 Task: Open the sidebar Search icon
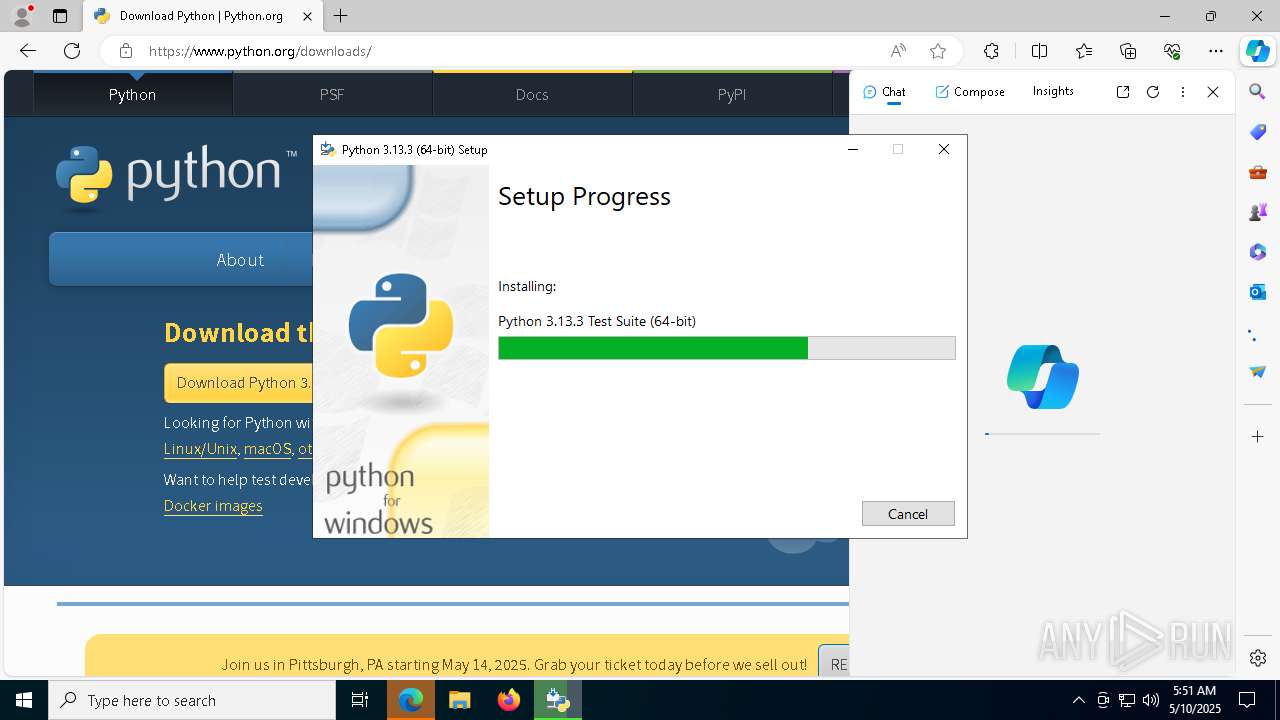pyautogui.click(x=1258, y=92)
